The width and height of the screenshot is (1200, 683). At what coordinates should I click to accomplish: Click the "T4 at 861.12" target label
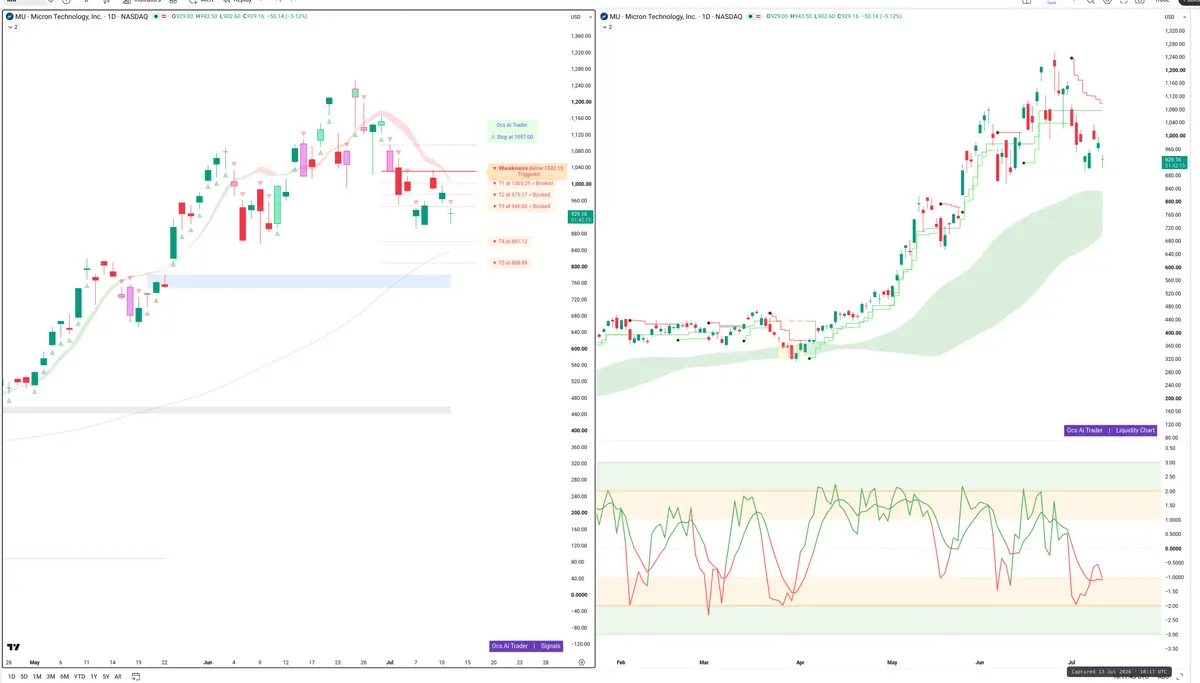509,241
